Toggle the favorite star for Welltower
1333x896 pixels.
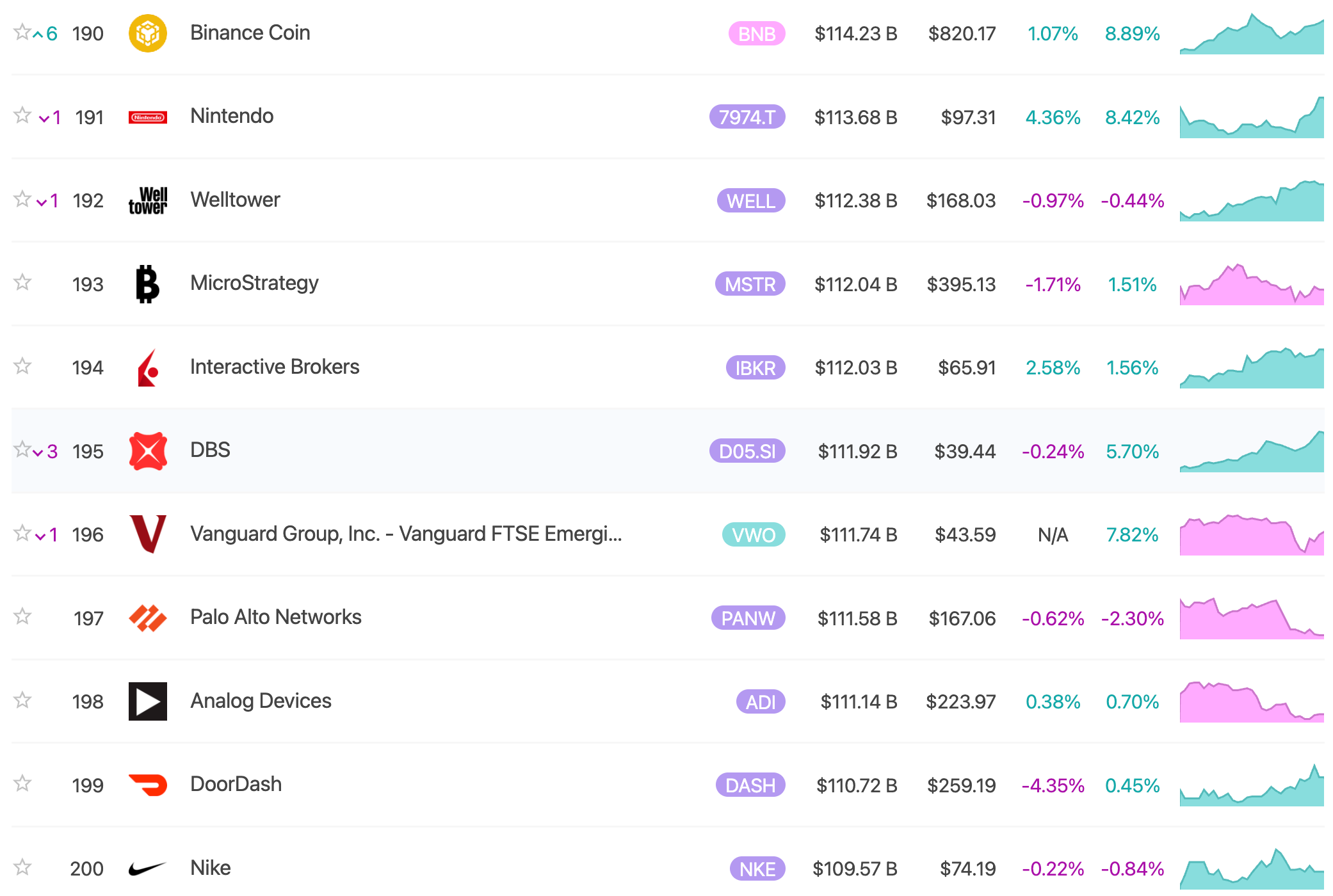pos(22,199)
